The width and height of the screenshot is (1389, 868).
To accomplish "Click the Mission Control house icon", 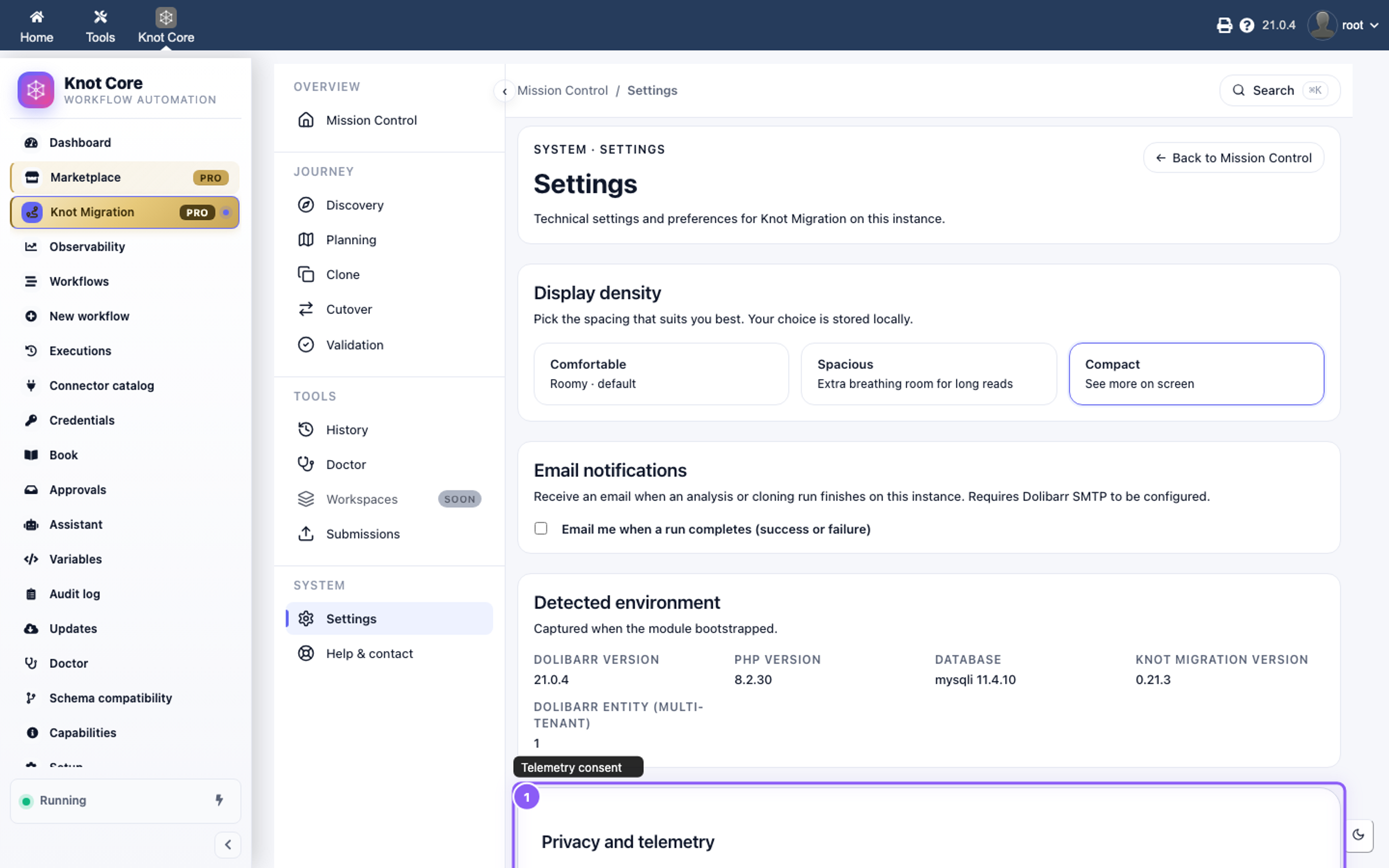I will pyautogui.click(x=306, y=120).
